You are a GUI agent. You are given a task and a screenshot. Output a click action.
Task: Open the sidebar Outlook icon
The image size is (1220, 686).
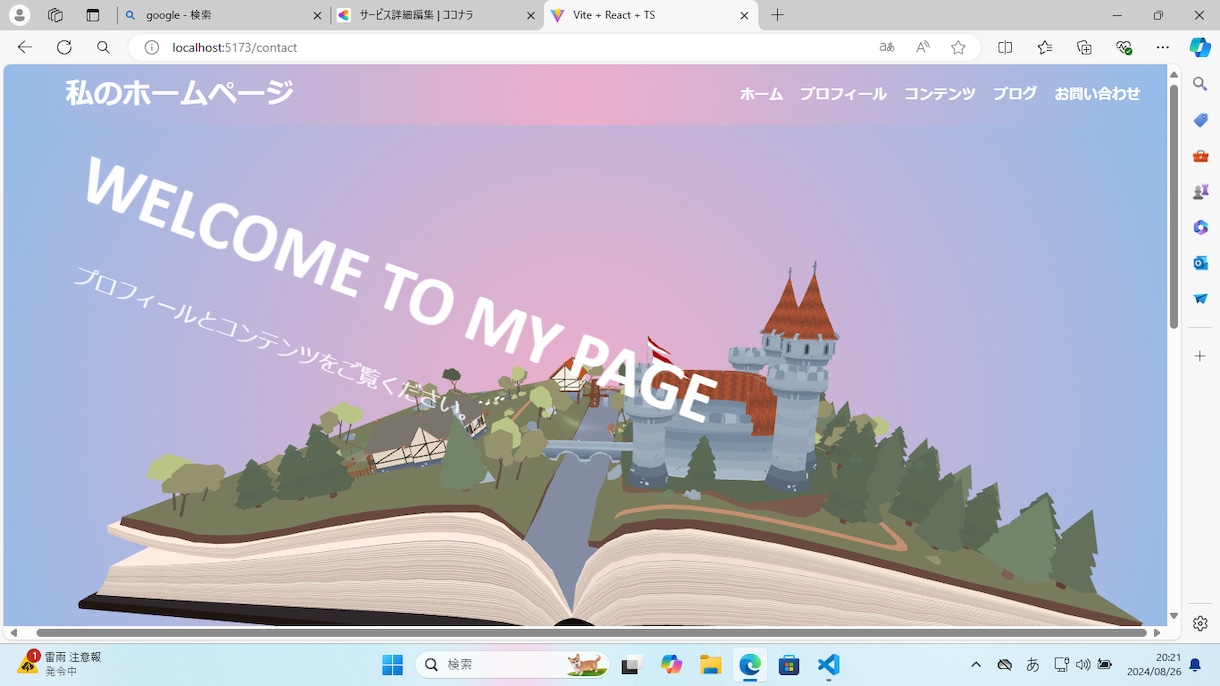pos(1200,263)
